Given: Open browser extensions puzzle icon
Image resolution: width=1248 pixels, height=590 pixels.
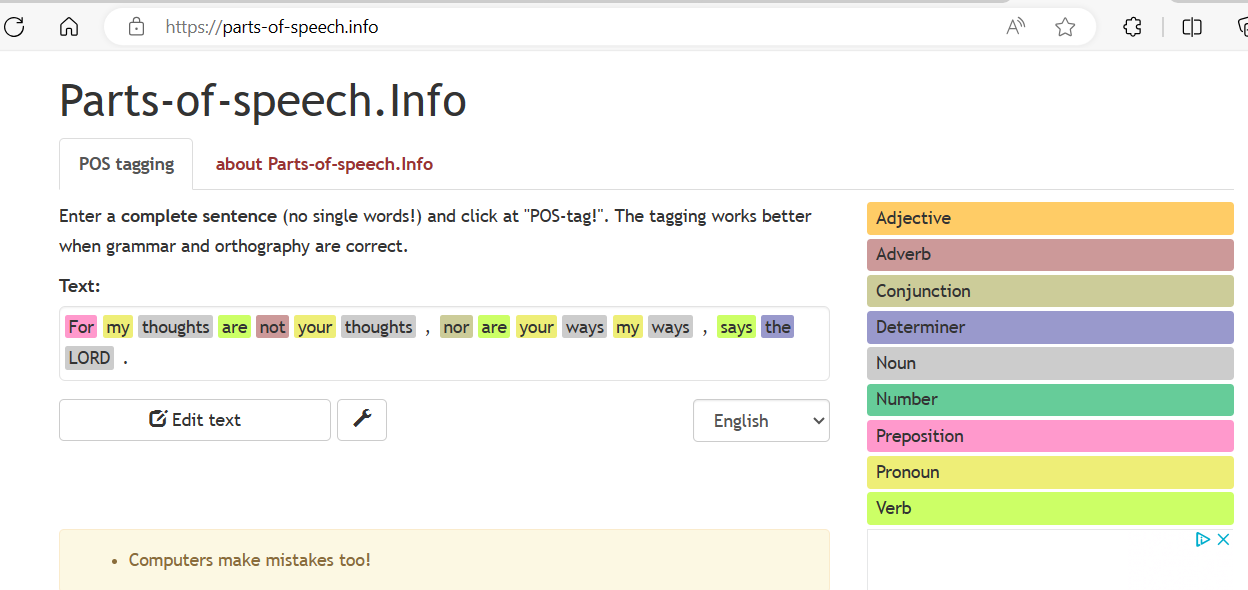Looking at the screenshot, I should coord(1132,27).
